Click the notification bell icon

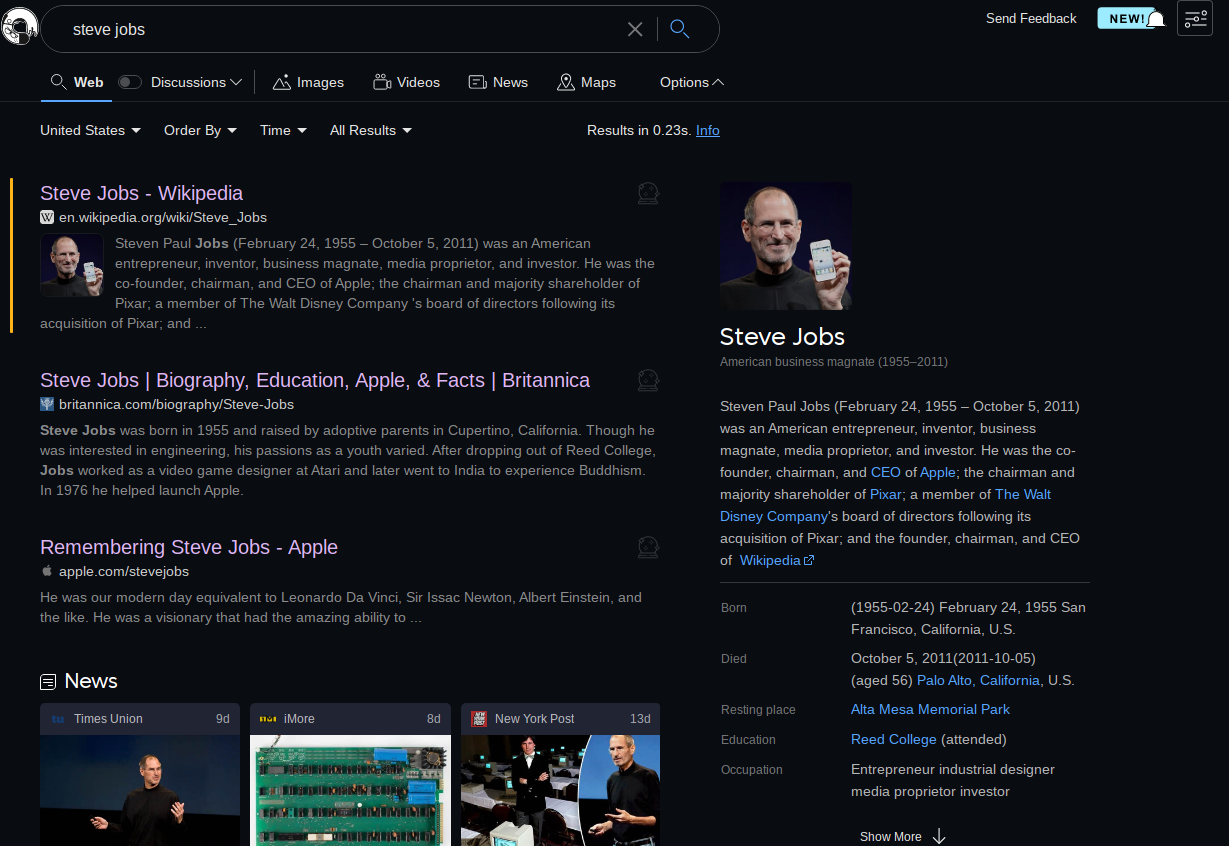point(1156,20)
